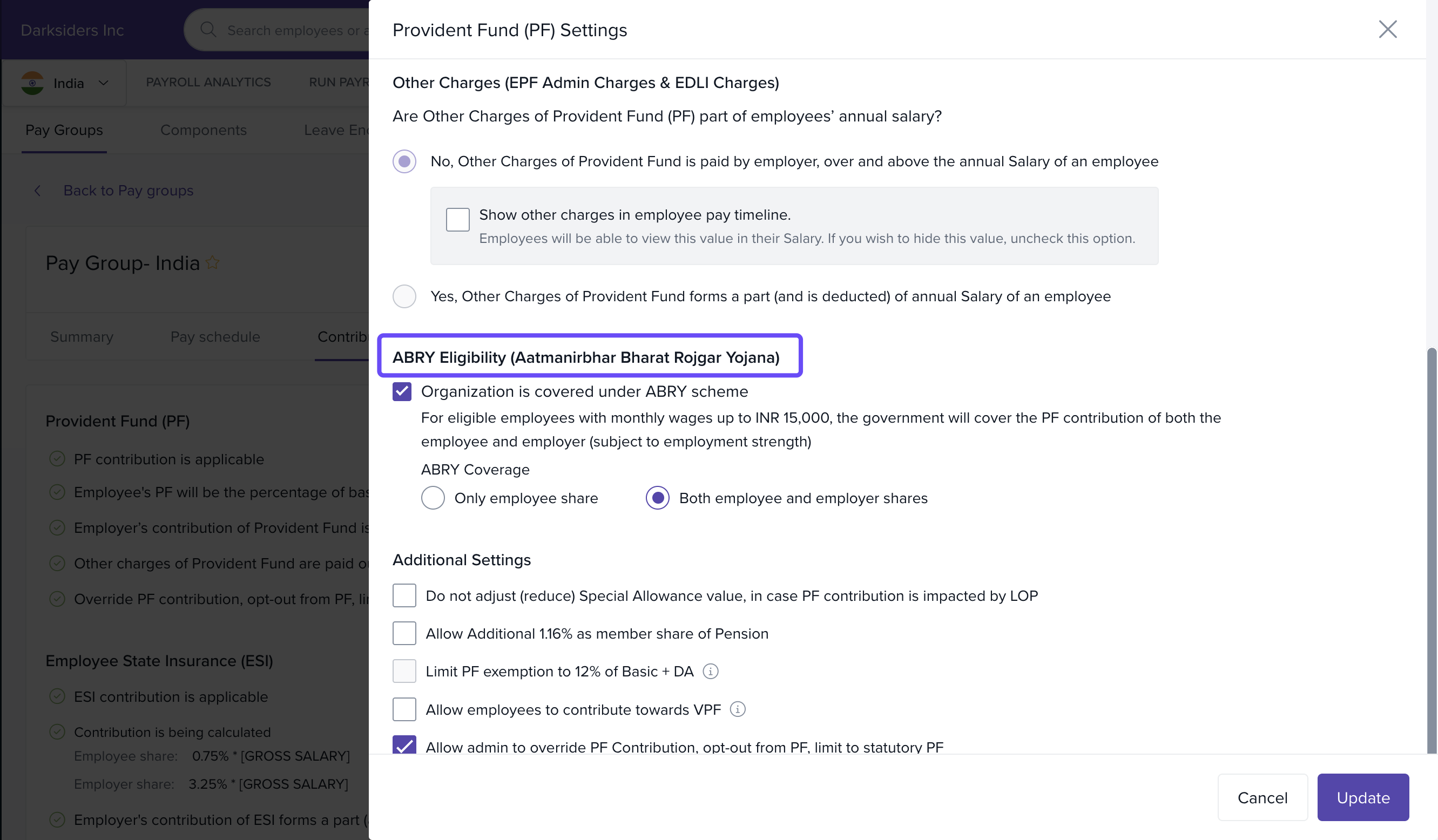Image resolution: width=1438 pixels, height=840 pixels.
Task: Enable Show other charges in employee pay timeline
Action: (x=458, y=220)
